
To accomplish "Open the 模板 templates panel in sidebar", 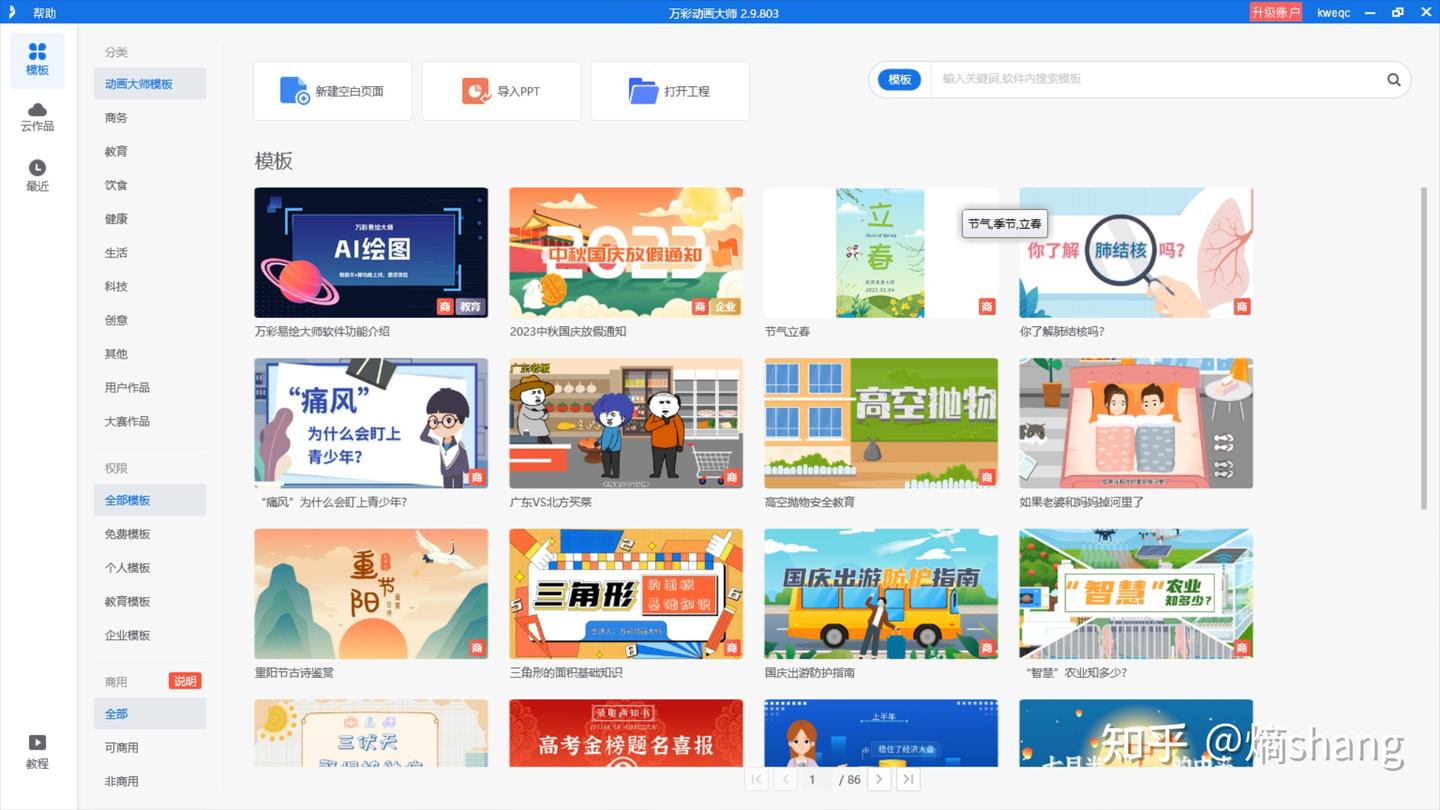I will tap(37, 60).
